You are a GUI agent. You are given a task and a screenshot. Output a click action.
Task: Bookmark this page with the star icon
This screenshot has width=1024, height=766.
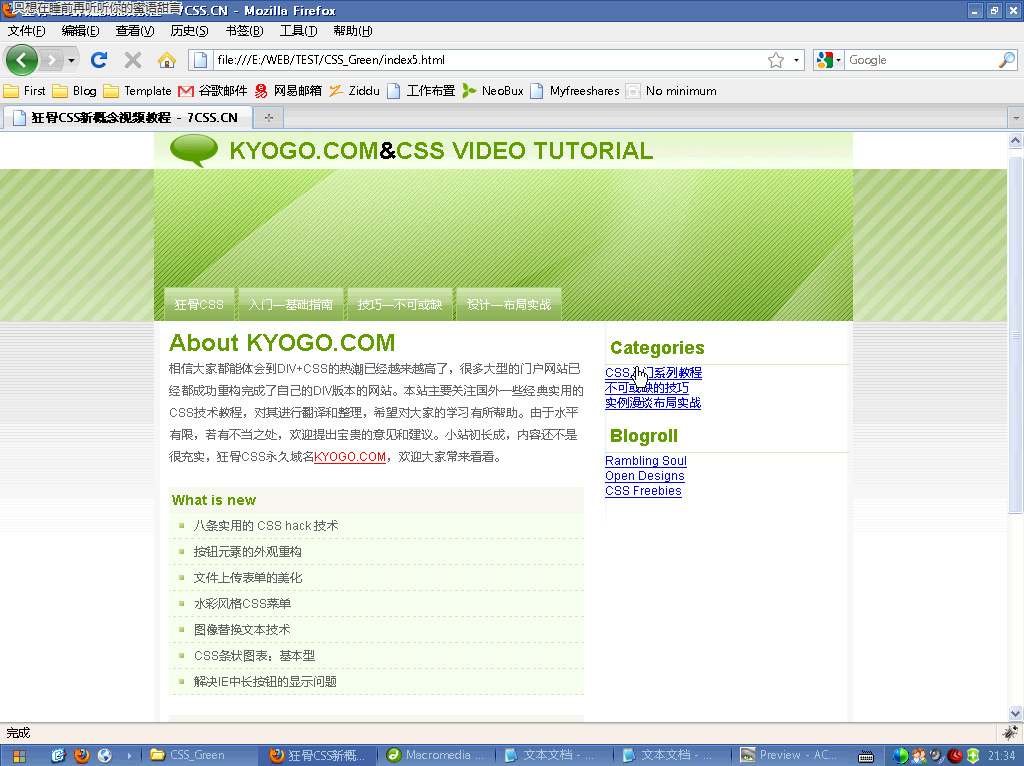tap(776, 60)
